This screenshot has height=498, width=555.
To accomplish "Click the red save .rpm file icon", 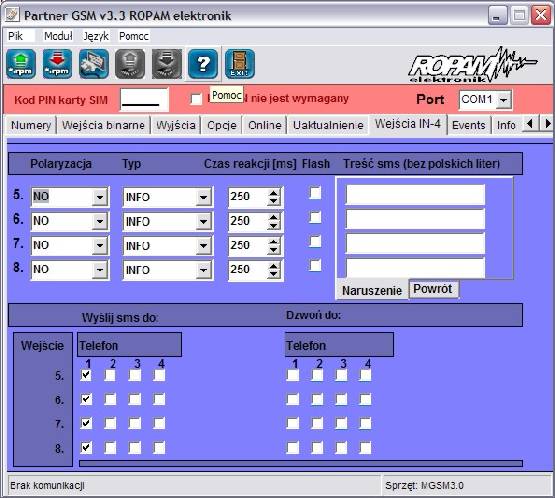I will [x=57, y=64].
